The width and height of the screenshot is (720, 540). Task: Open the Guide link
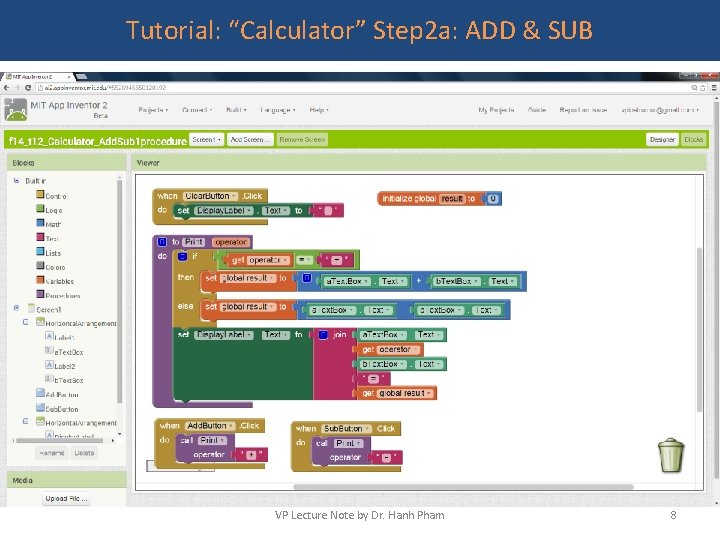click(537, 110)
